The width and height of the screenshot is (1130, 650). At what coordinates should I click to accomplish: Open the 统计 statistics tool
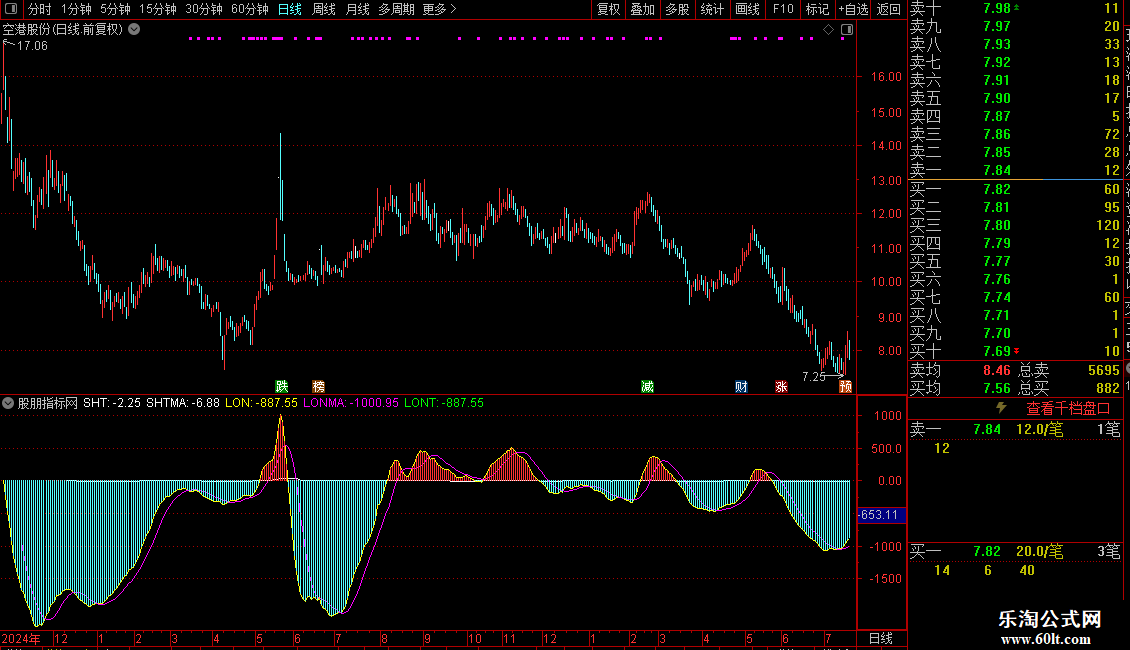click(712, 9)
